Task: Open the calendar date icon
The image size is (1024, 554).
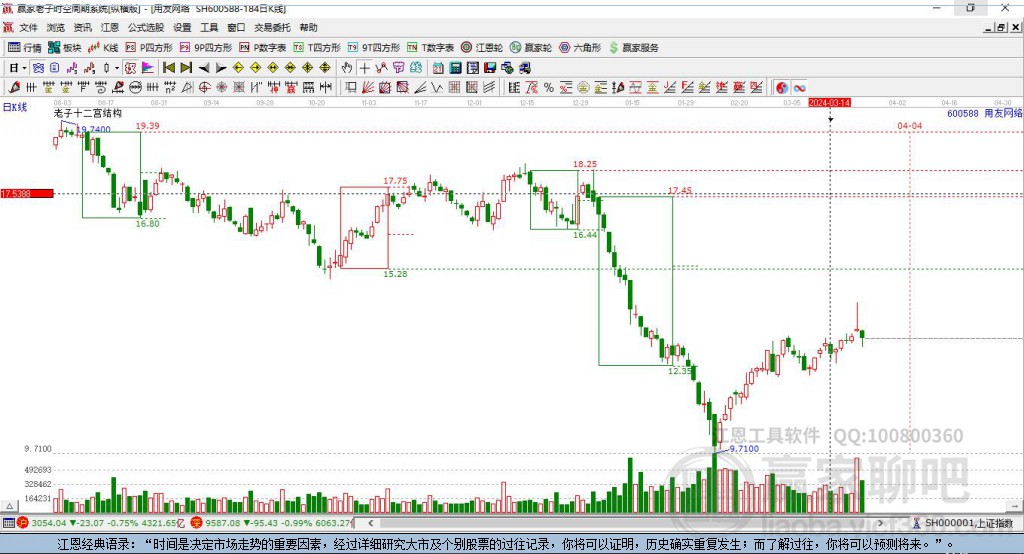Action: tap(438, 68)
